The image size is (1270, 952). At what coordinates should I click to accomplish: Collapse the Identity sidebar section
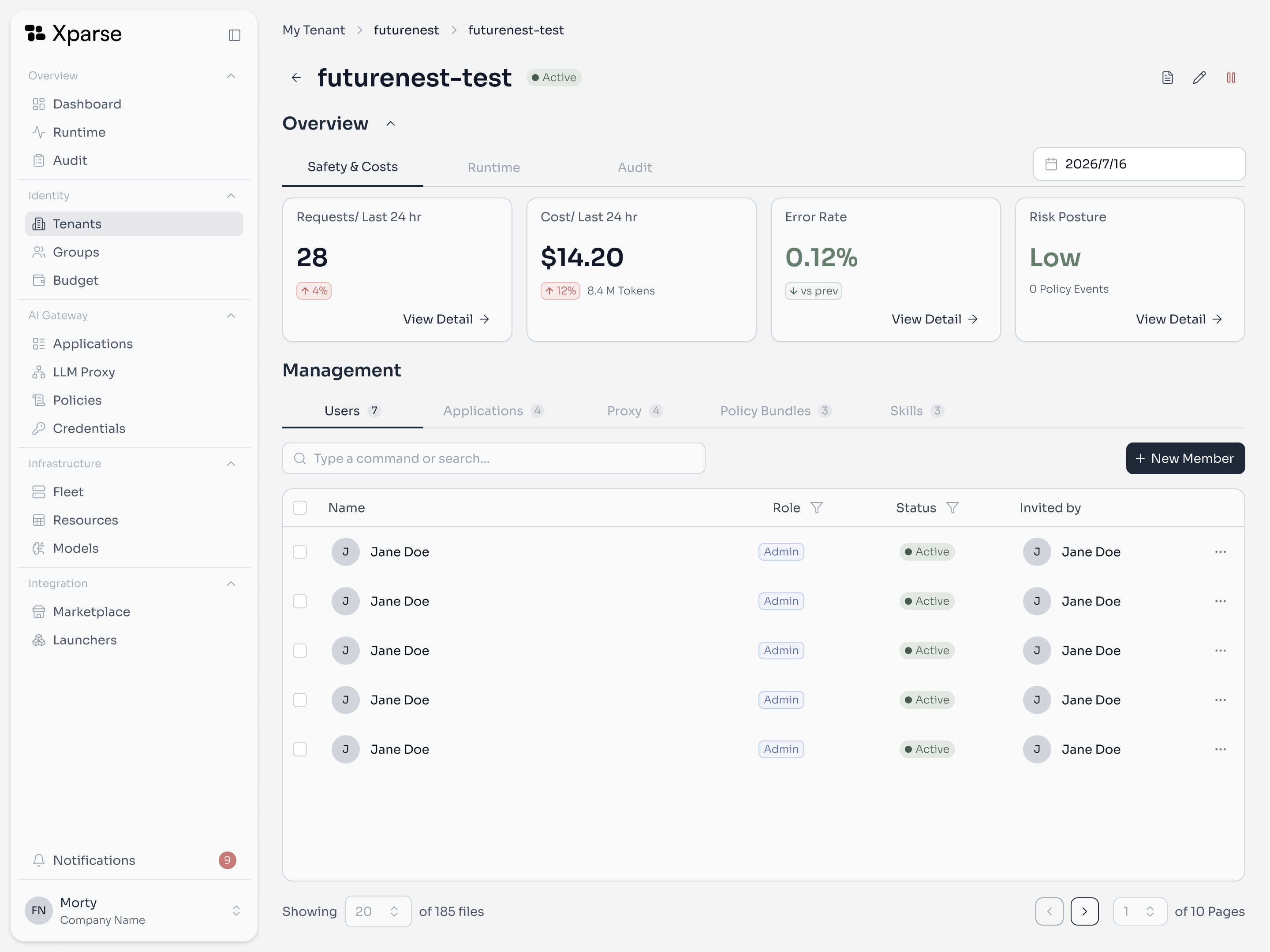231,196
